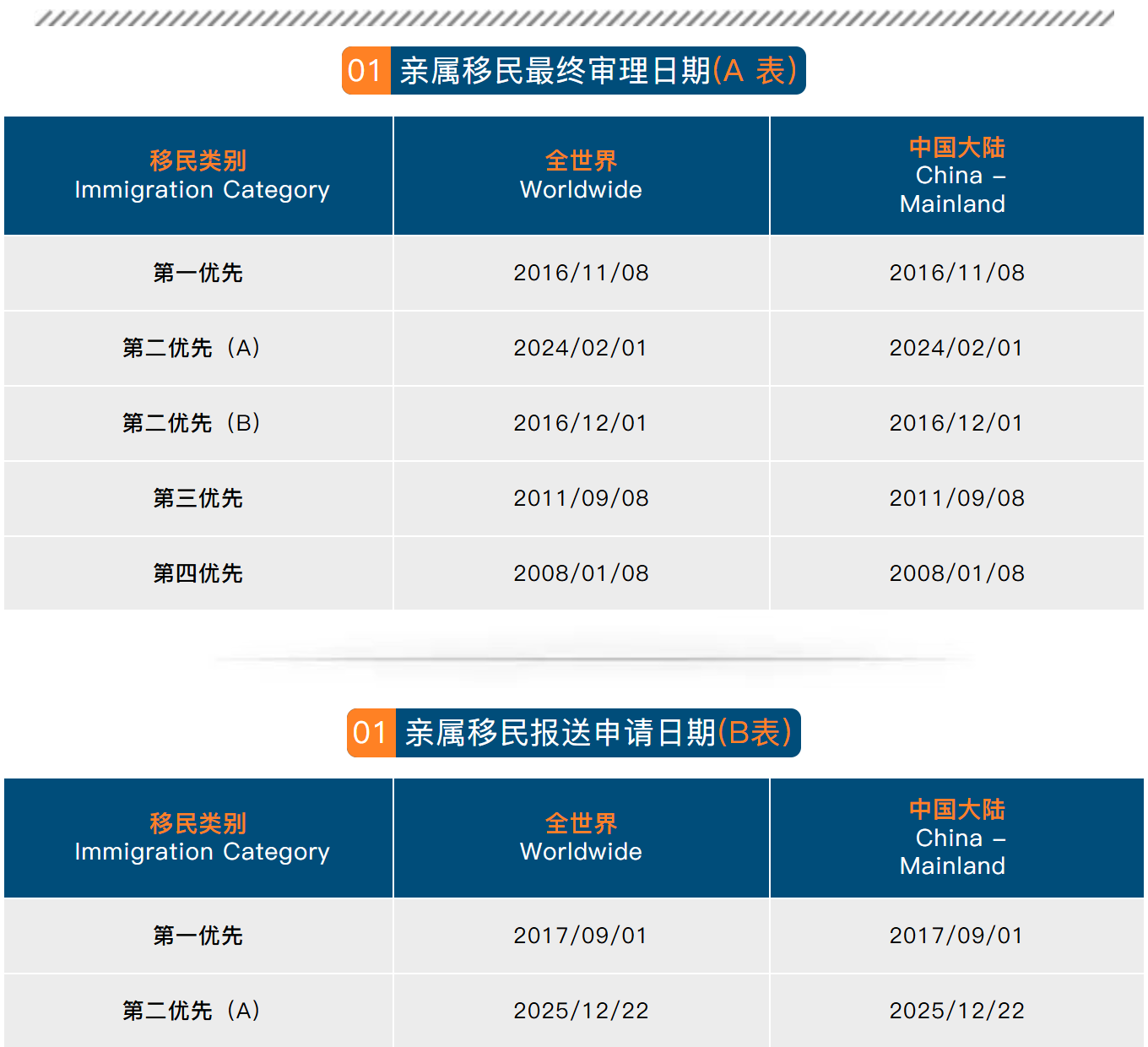Click Worldwide date 2024/02/01 in Table A
The height and width of the screenshot is (1047, 1148).
tap(581, 348)
